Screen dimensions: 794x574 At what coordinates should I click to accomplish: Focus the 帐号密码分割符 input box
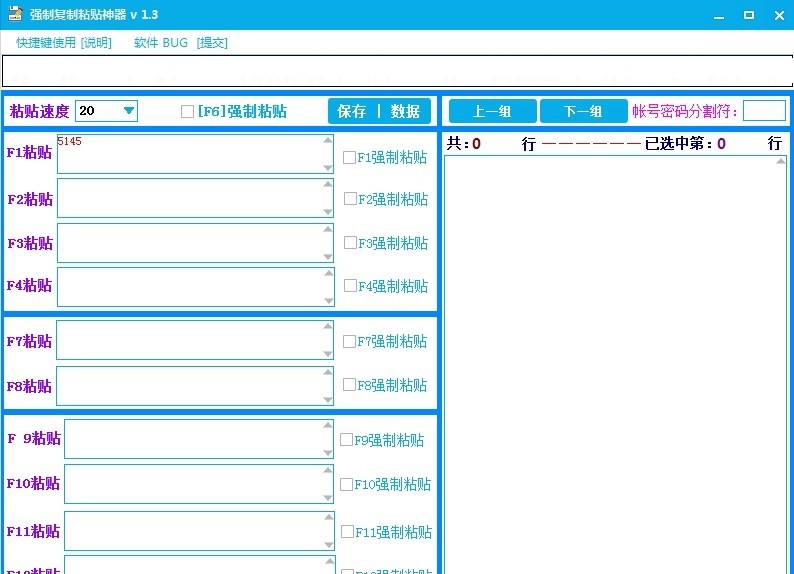[x=764, y=111]
